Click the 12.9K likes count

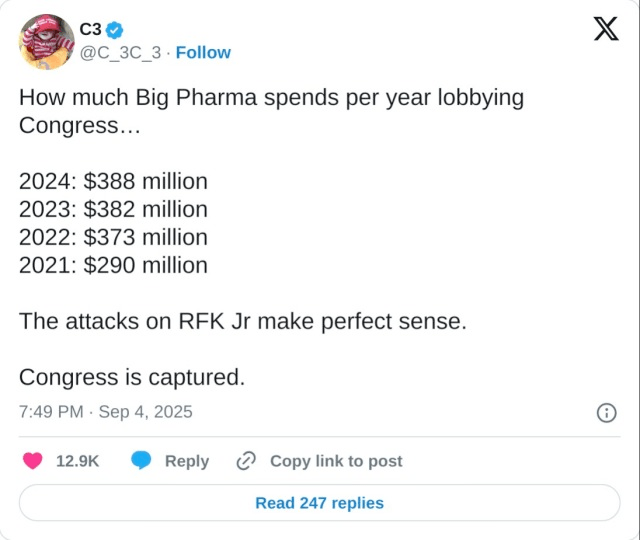tap(77, 461)
